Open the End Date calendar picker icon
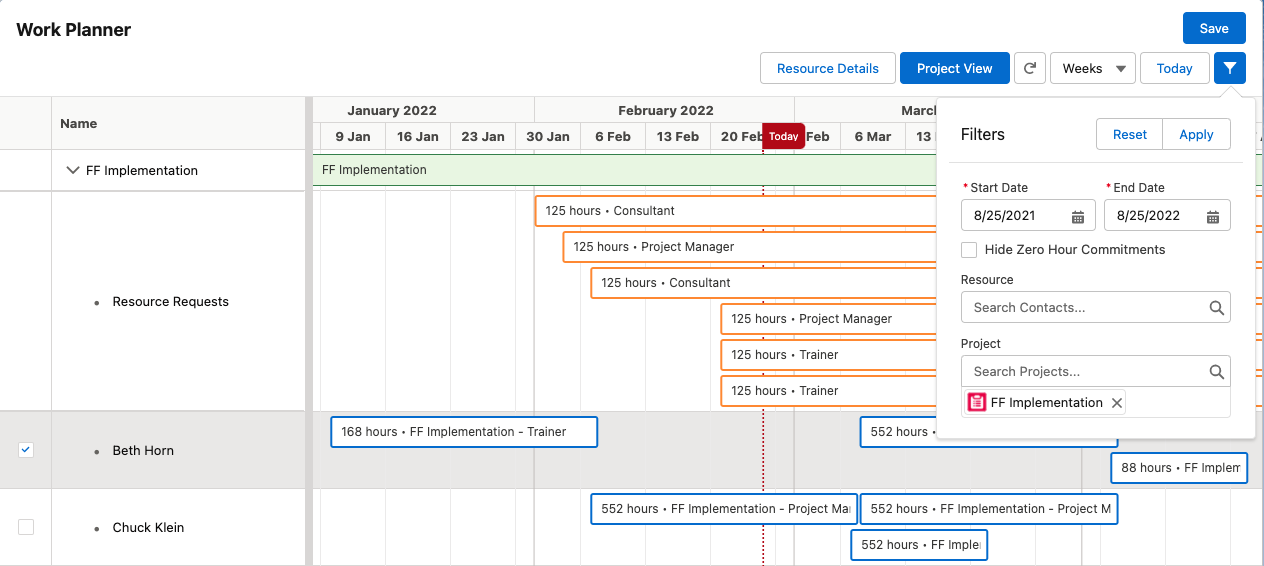The image size is (1264, 566). pyautogui.click(x=1212, y=216)
